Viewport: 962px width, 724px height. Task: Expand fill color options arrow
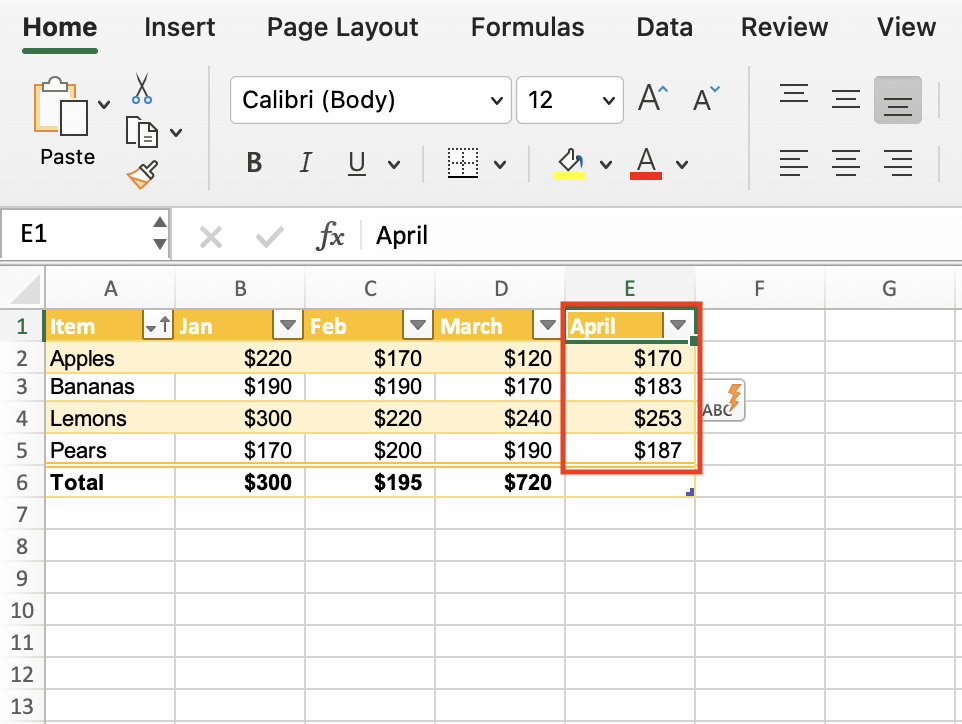(606, 164)
